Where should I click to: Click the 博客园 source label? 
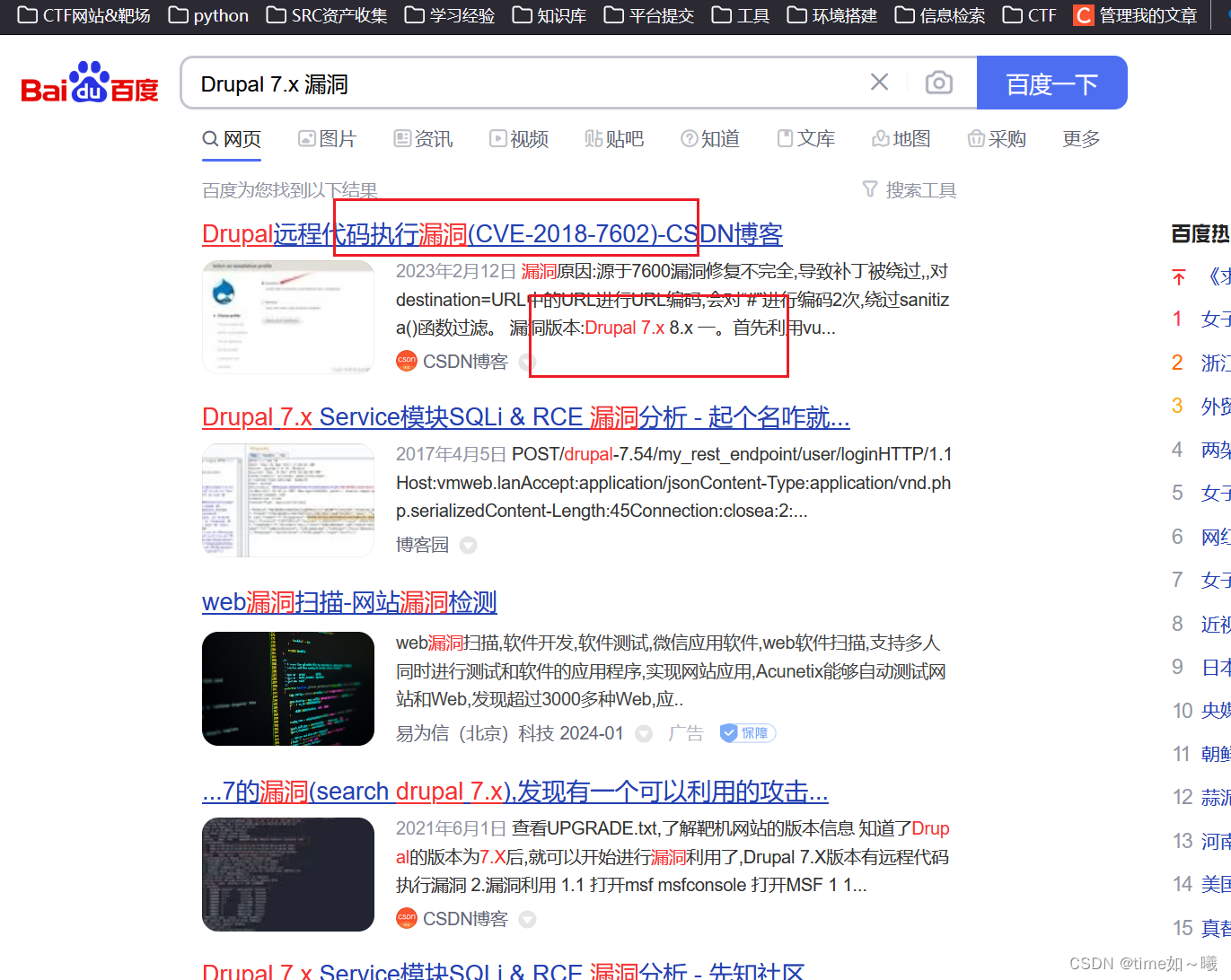point(422,545)
